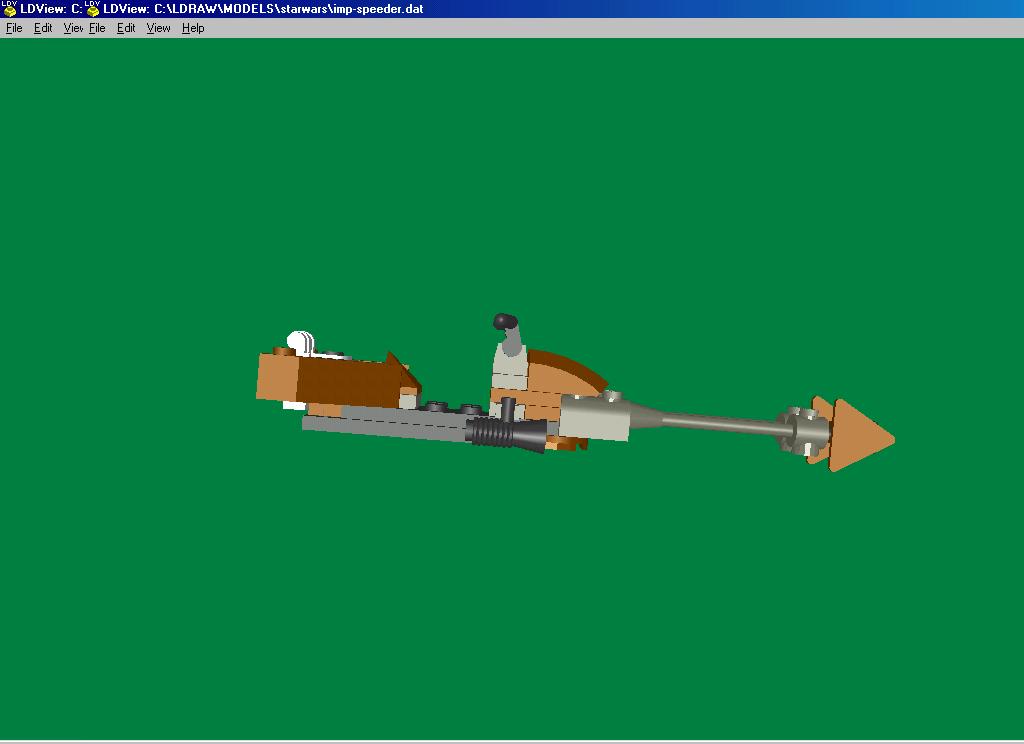Screen dimensions: 1024x744
Task: Click the white rolled blanket on the speeder
Action: [x=298, y=341]
